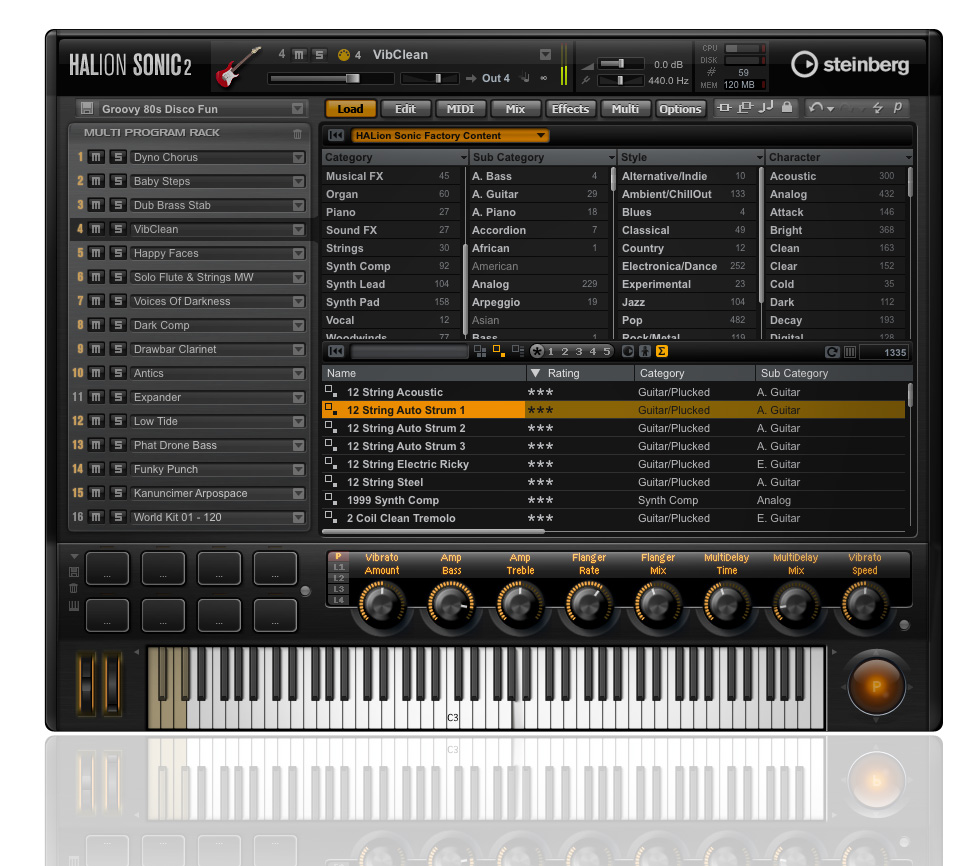Click the user content person icon
Screen dimensions: 977x866
645,351
